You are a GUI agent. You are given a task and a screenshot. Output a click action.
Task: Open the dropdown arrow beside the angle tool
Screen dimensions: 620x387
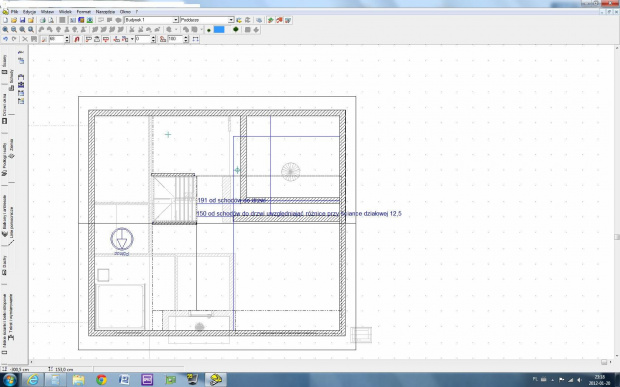point(132,39)
